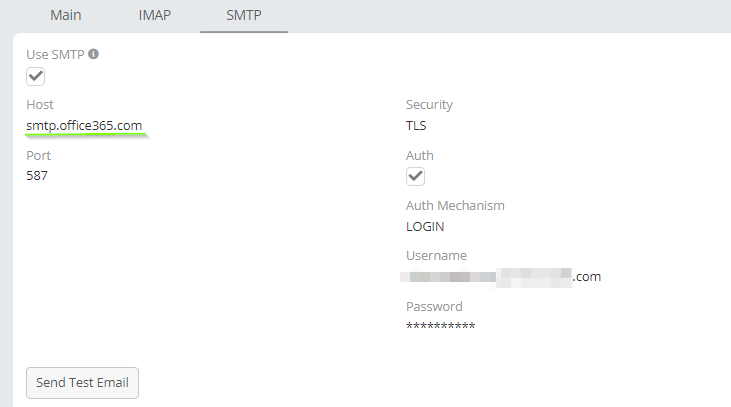Click the info icon beside Use SMTP
Viewport: 731px width, 407px height.
point(93,54)
